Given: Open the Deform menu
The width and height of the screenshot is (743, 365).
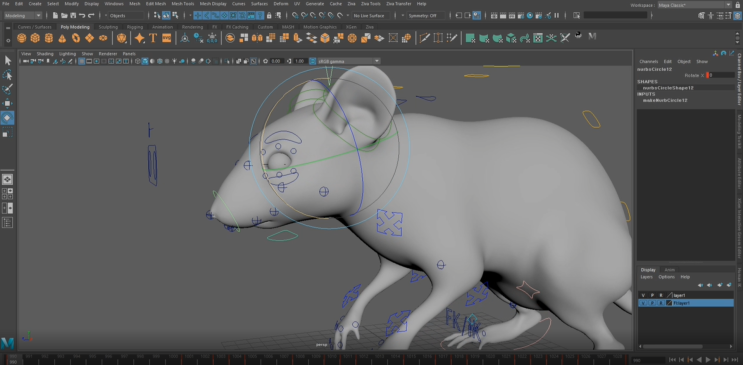Looking at the screenshot, I should click(x=281, y=4).
